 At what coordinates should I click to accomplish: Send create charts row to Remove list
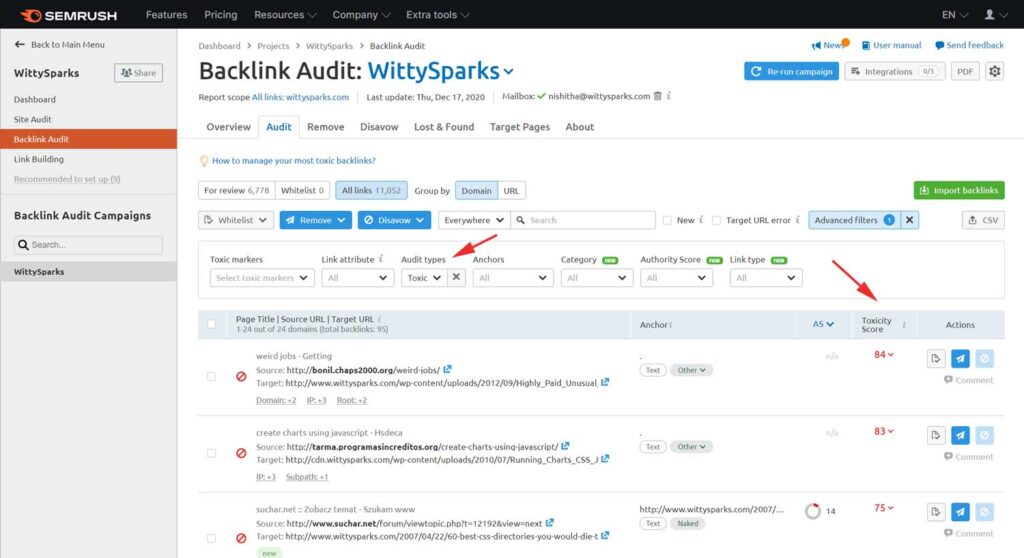(x=960, y=435)
